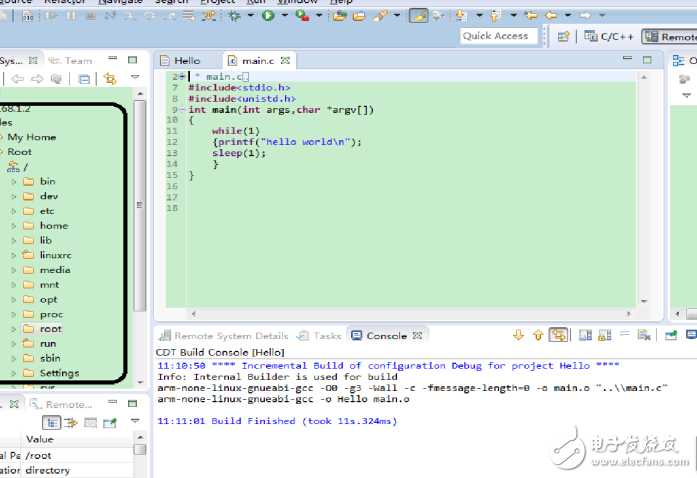The height and width of the screenshot is (478, 697).
Task: Toggle the highlighted button in main toolbar
Action: click(419, 16)
